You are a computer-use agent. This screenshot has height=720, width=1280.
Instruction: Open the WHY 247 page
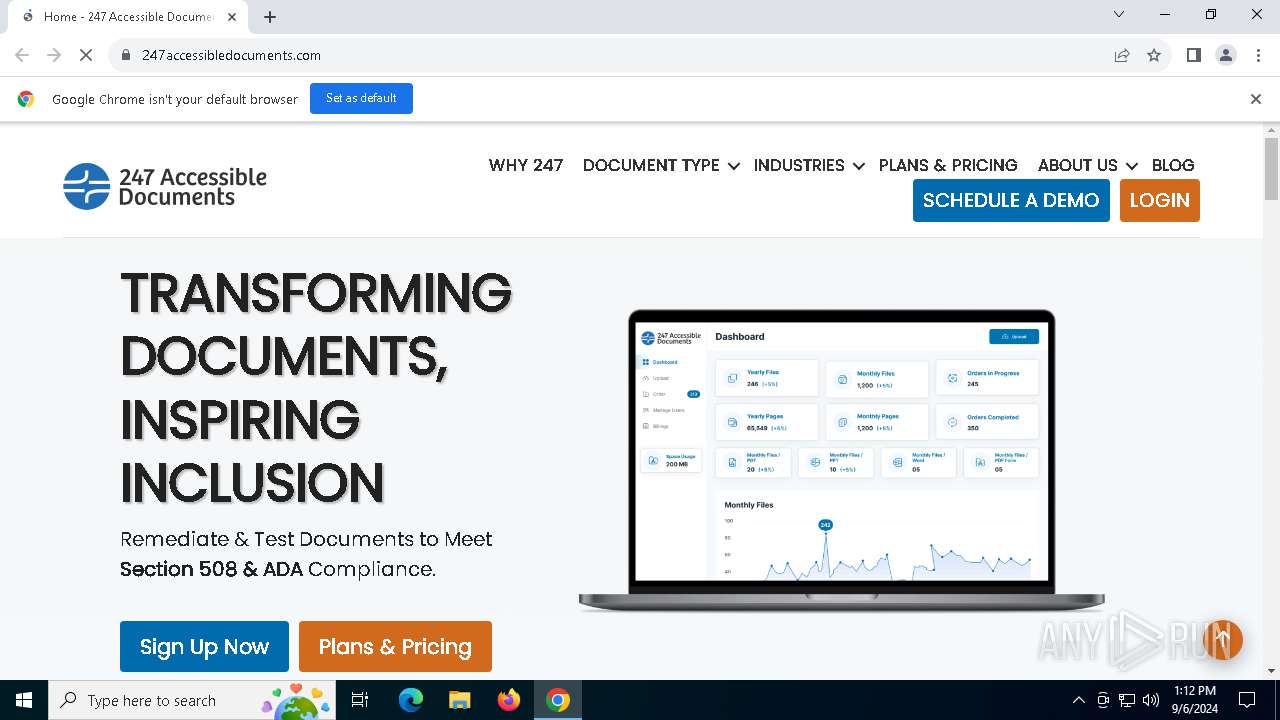[x=526, y=165]
